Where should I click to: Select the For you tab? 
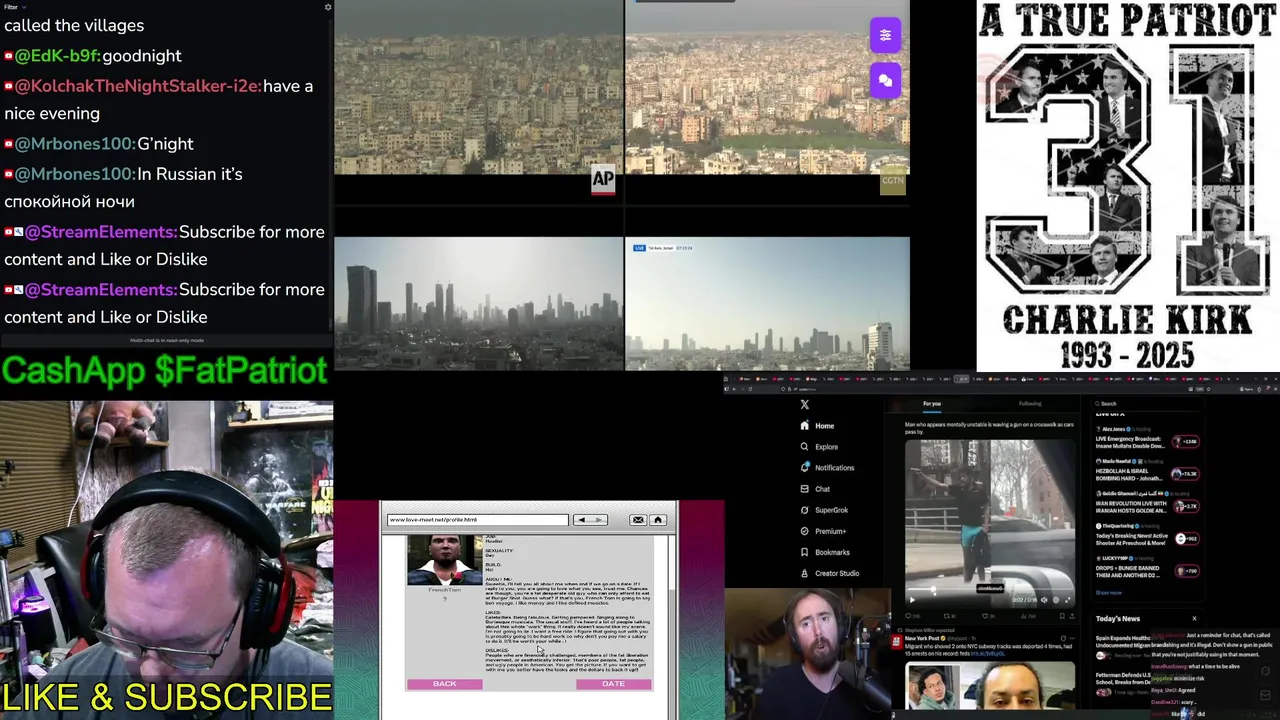[x=932, y=404]
